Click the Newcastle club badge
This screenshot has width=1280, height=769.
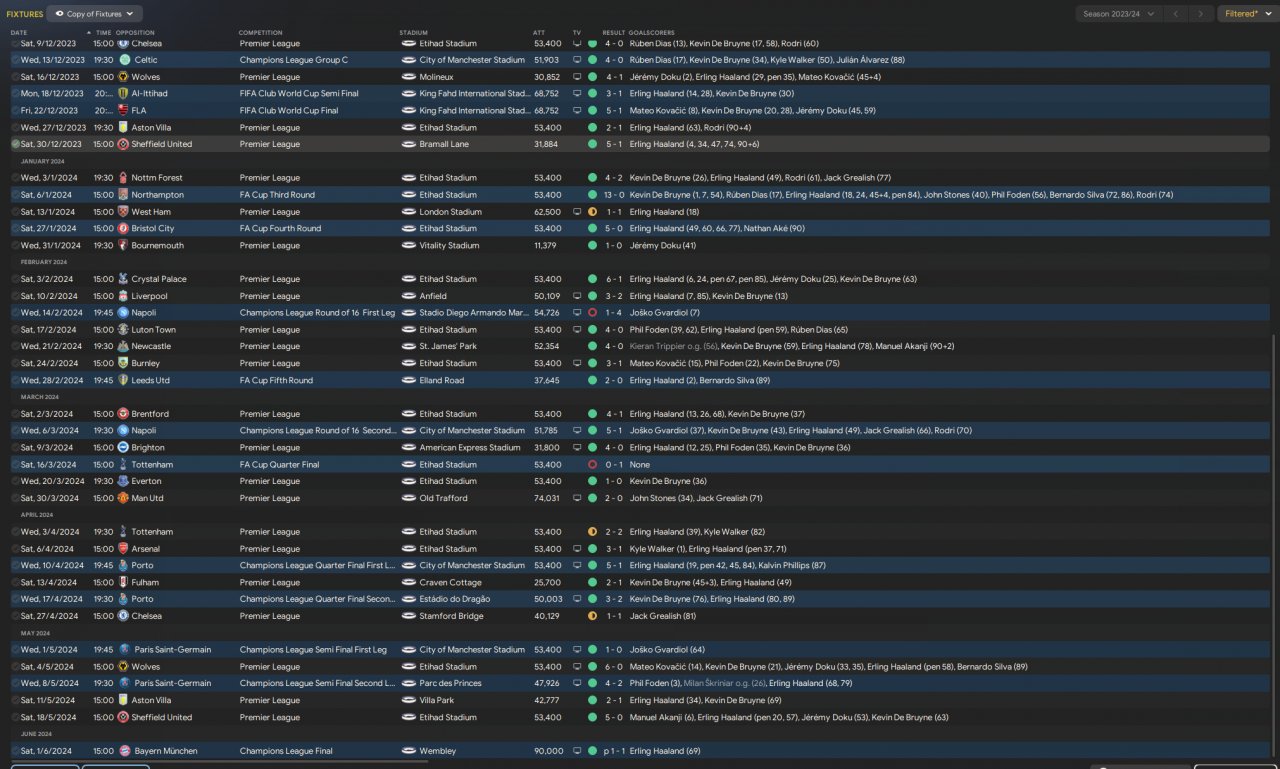124,347
